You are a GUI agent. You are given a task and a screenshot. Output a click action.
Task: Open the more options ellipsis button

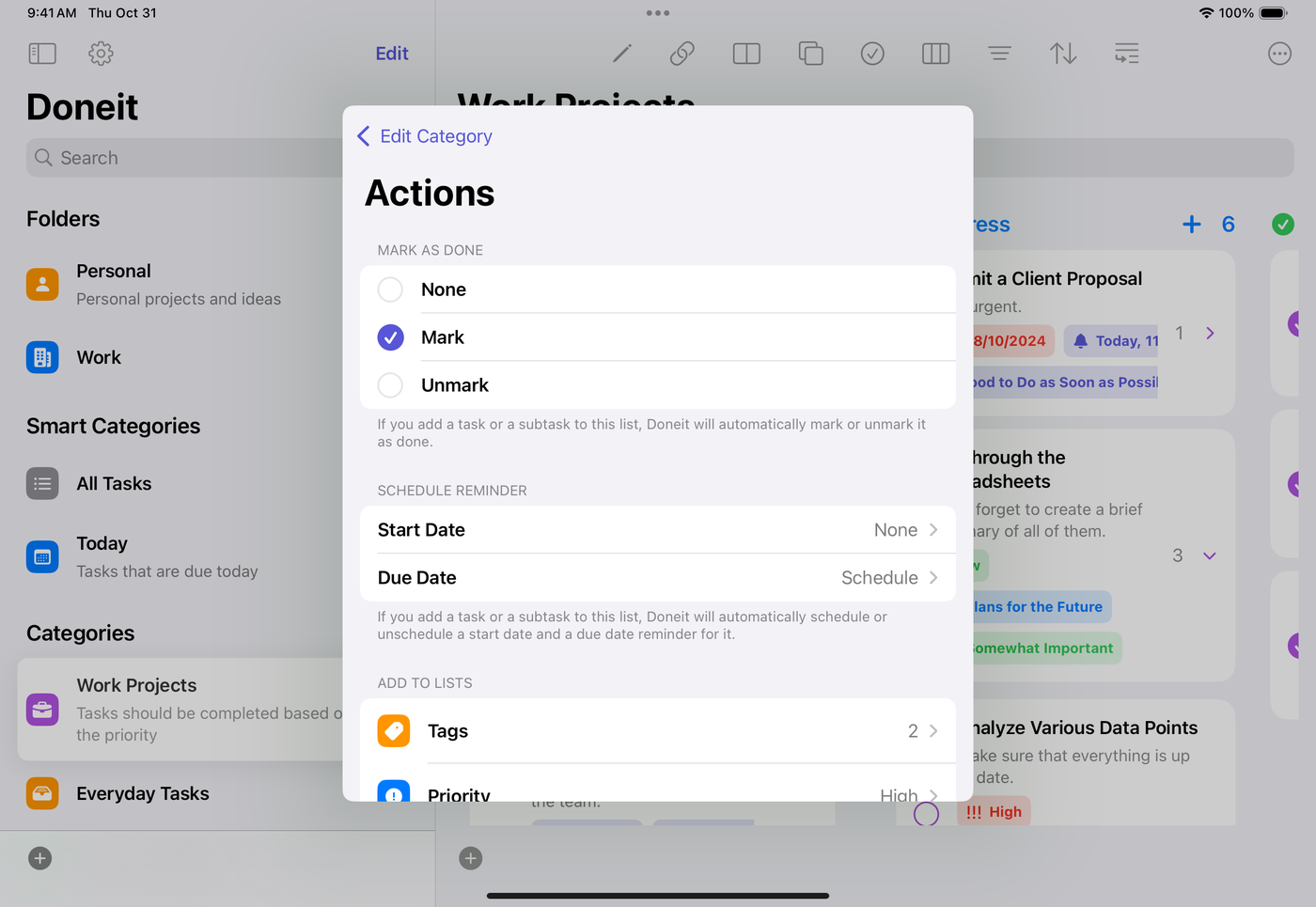pyautogui.click(x=1279, y=54)
